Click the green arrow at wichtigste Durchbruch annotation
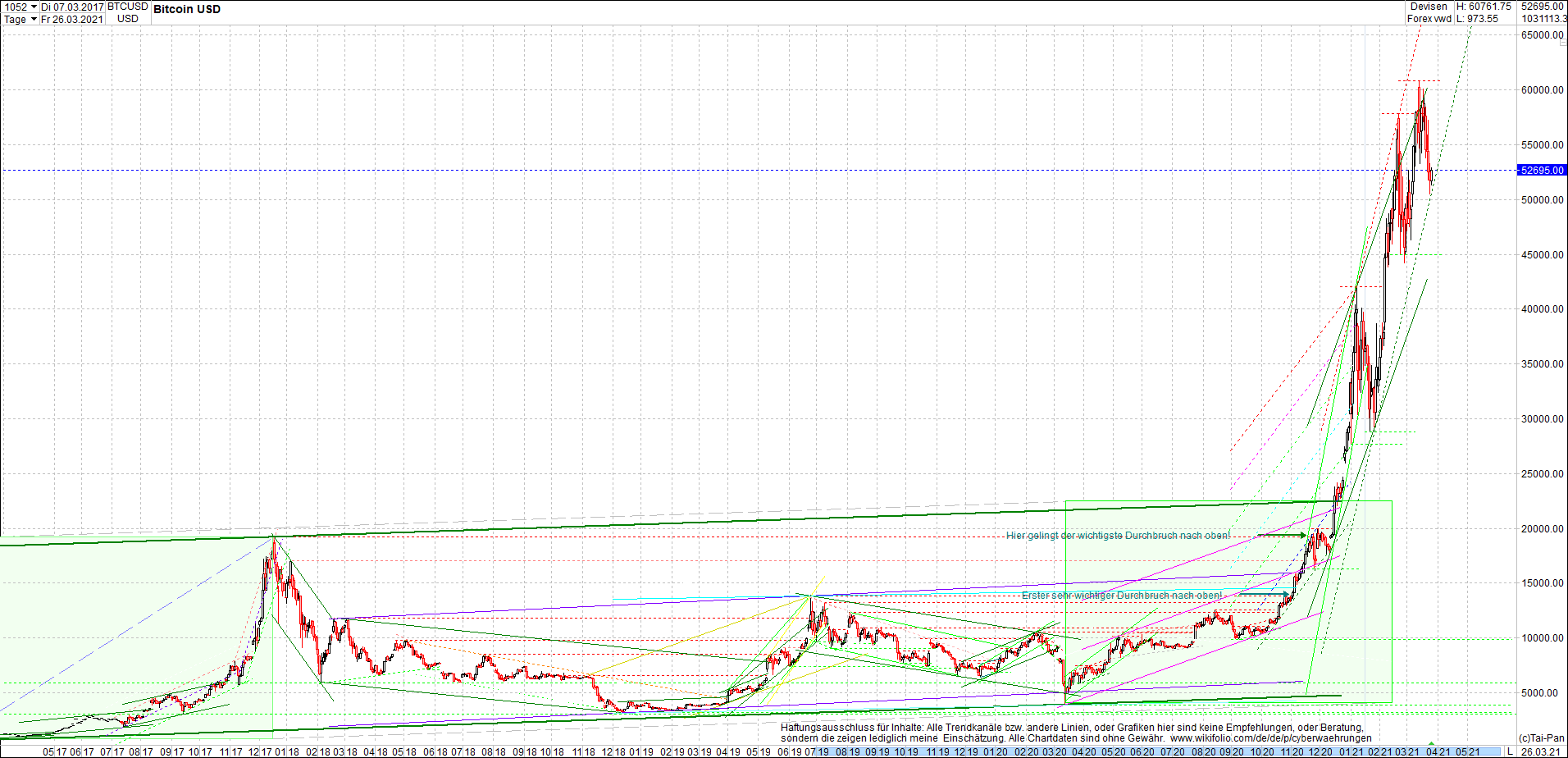Screen dimensions: 1568x758 click(x=1282, y=535)
